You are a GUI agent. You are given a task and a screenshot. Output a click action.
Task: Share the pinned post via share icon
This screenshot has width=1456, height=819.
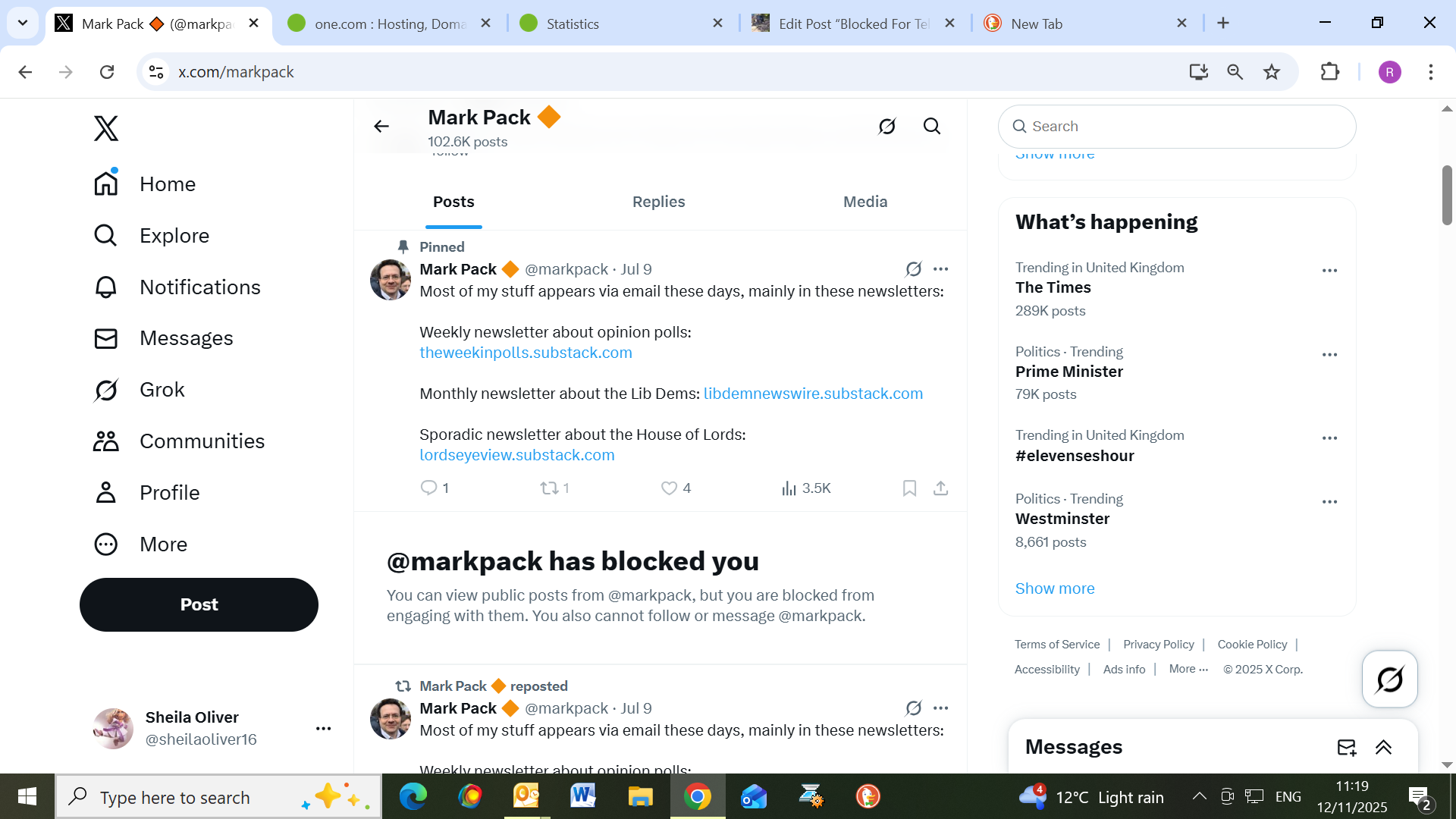point(940,488)
